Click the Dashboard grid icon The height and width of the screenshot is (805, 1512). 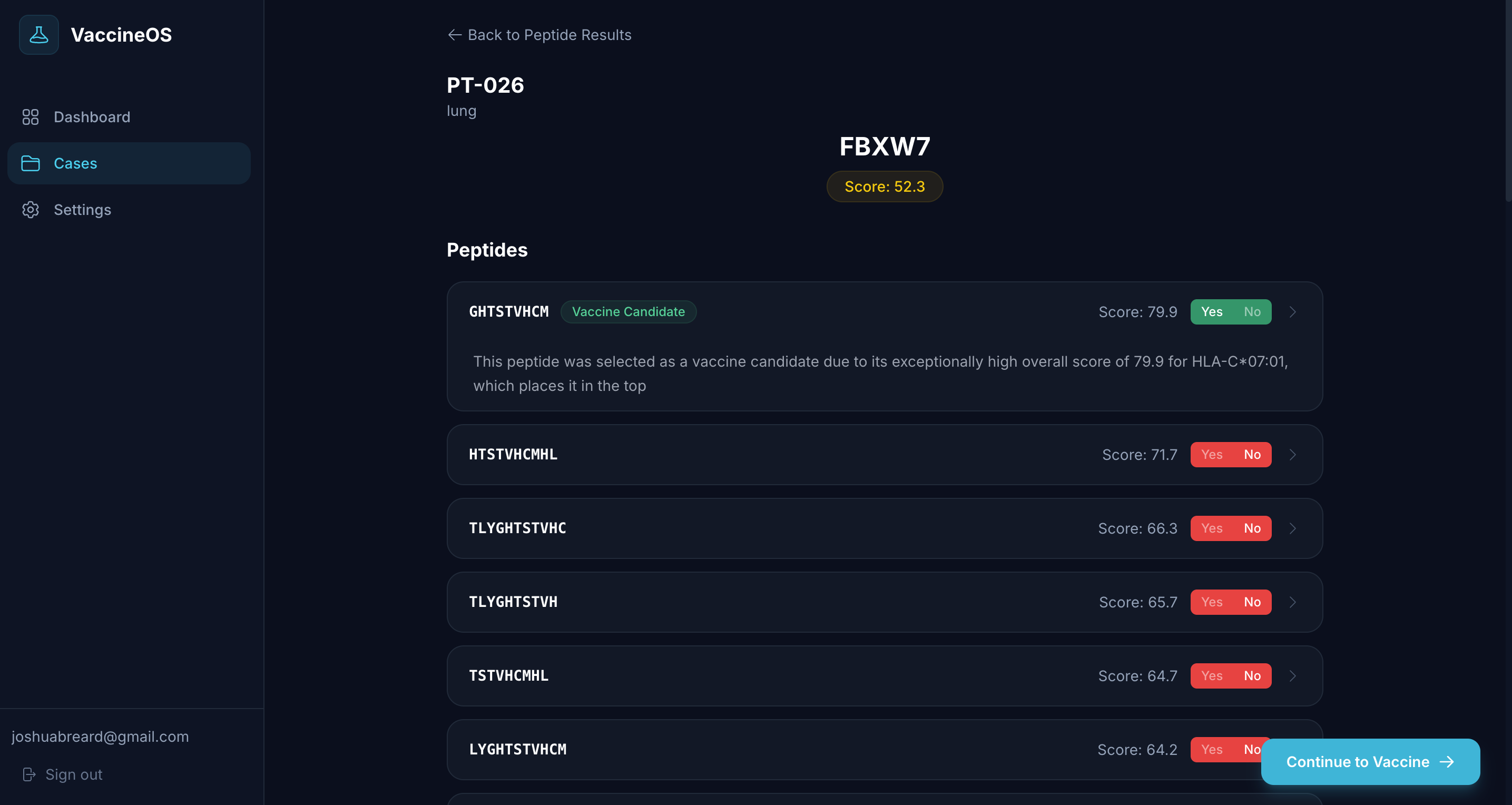(x=31, y=117)
